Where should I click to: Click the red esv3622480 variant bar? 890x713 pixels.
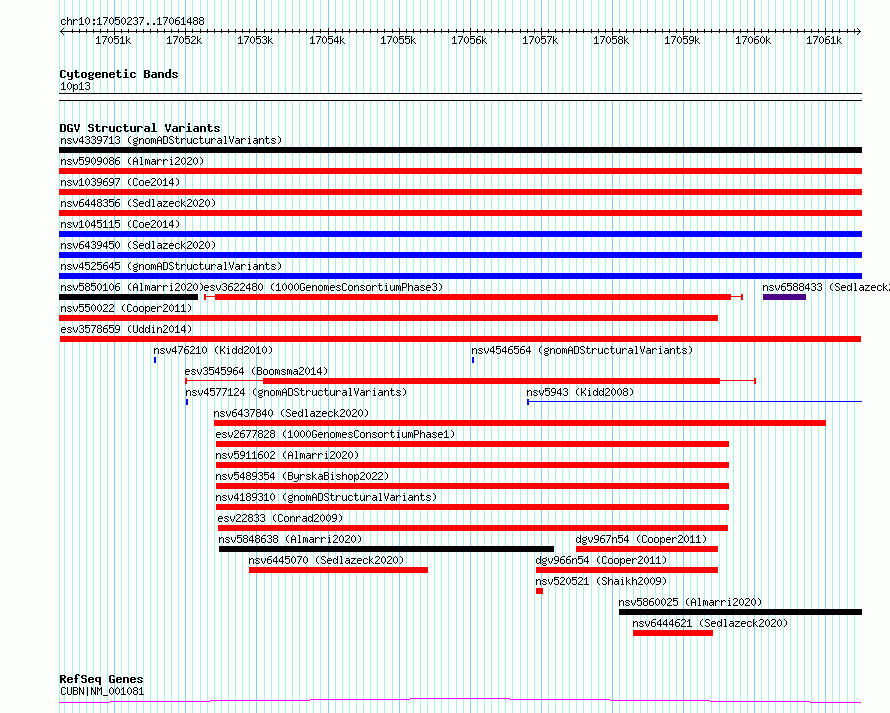(x=473, y=297)
